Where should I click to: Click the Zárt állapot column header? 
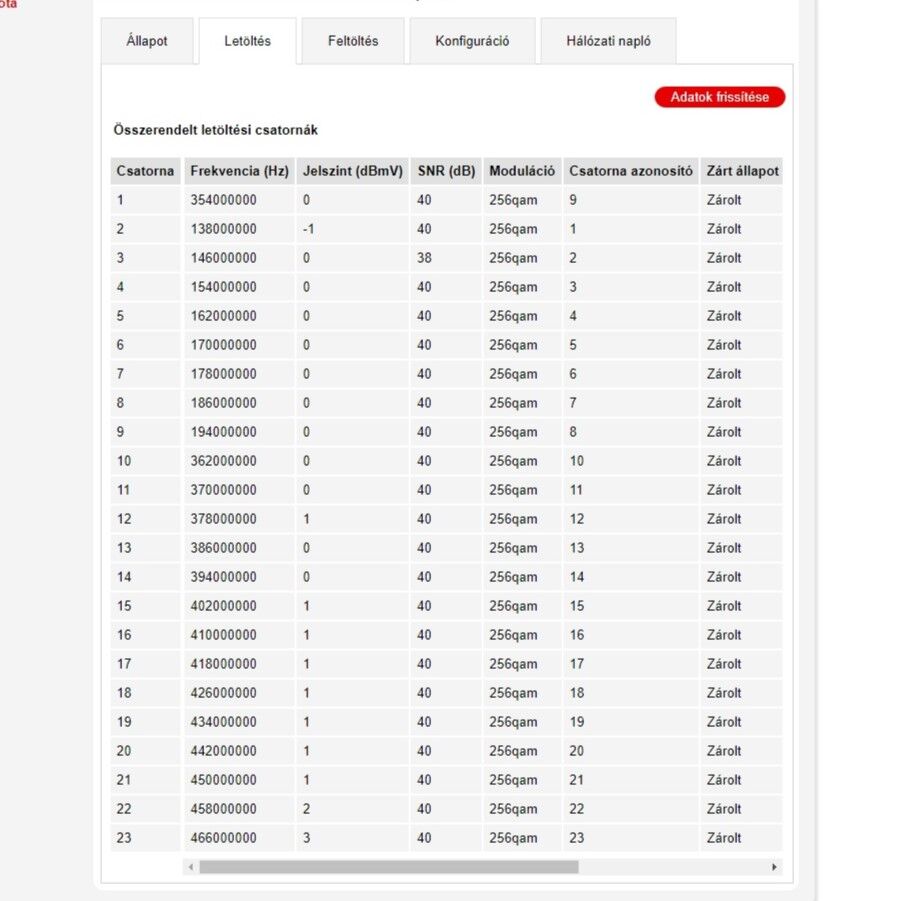coord(742,171)
